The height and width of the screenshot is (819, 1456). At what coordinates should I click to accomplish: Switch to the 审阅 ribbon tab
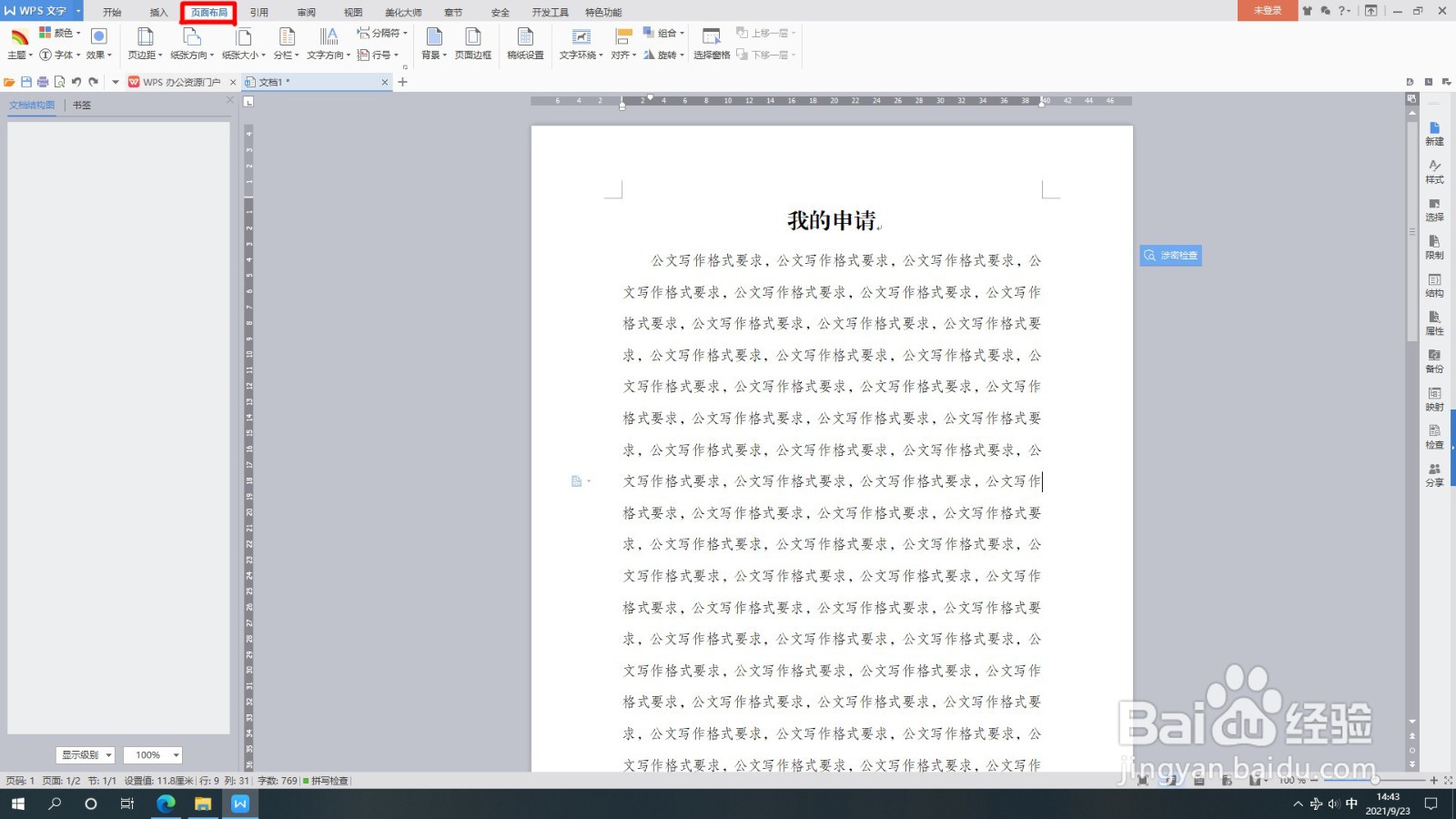click(307, 13)
